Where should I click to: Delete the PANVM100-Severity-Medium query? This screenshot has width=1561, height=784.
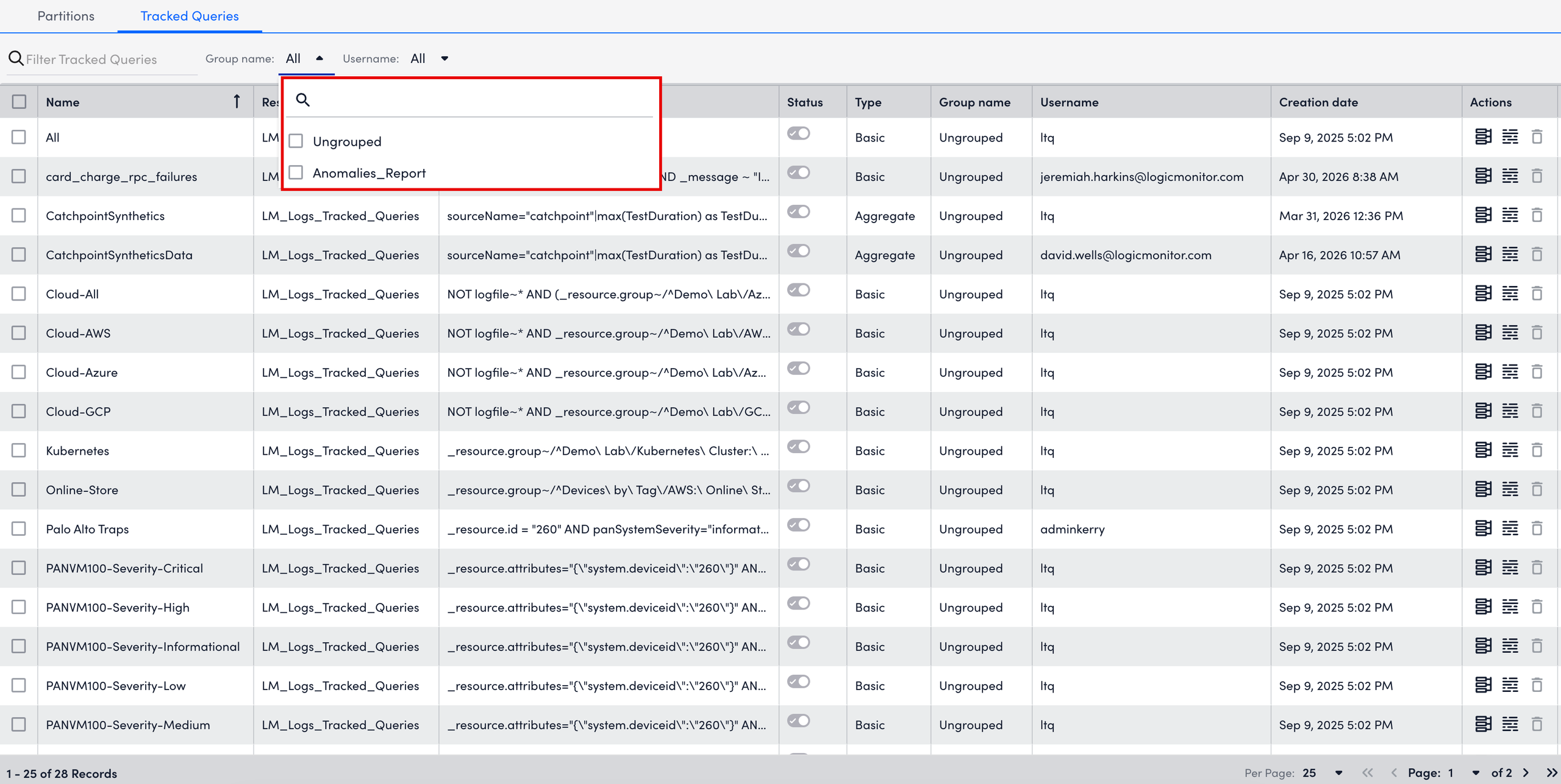point(1537,724)
